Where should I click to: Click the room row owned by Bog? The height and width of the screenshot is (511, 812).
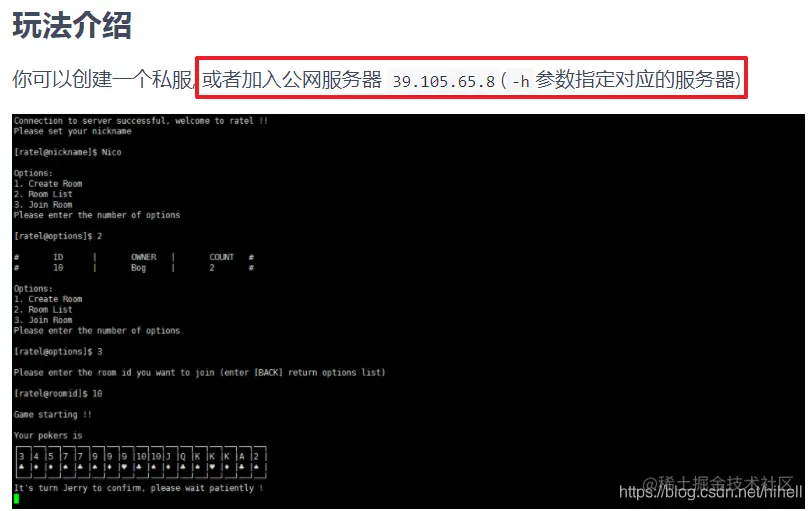pos(134,268)
